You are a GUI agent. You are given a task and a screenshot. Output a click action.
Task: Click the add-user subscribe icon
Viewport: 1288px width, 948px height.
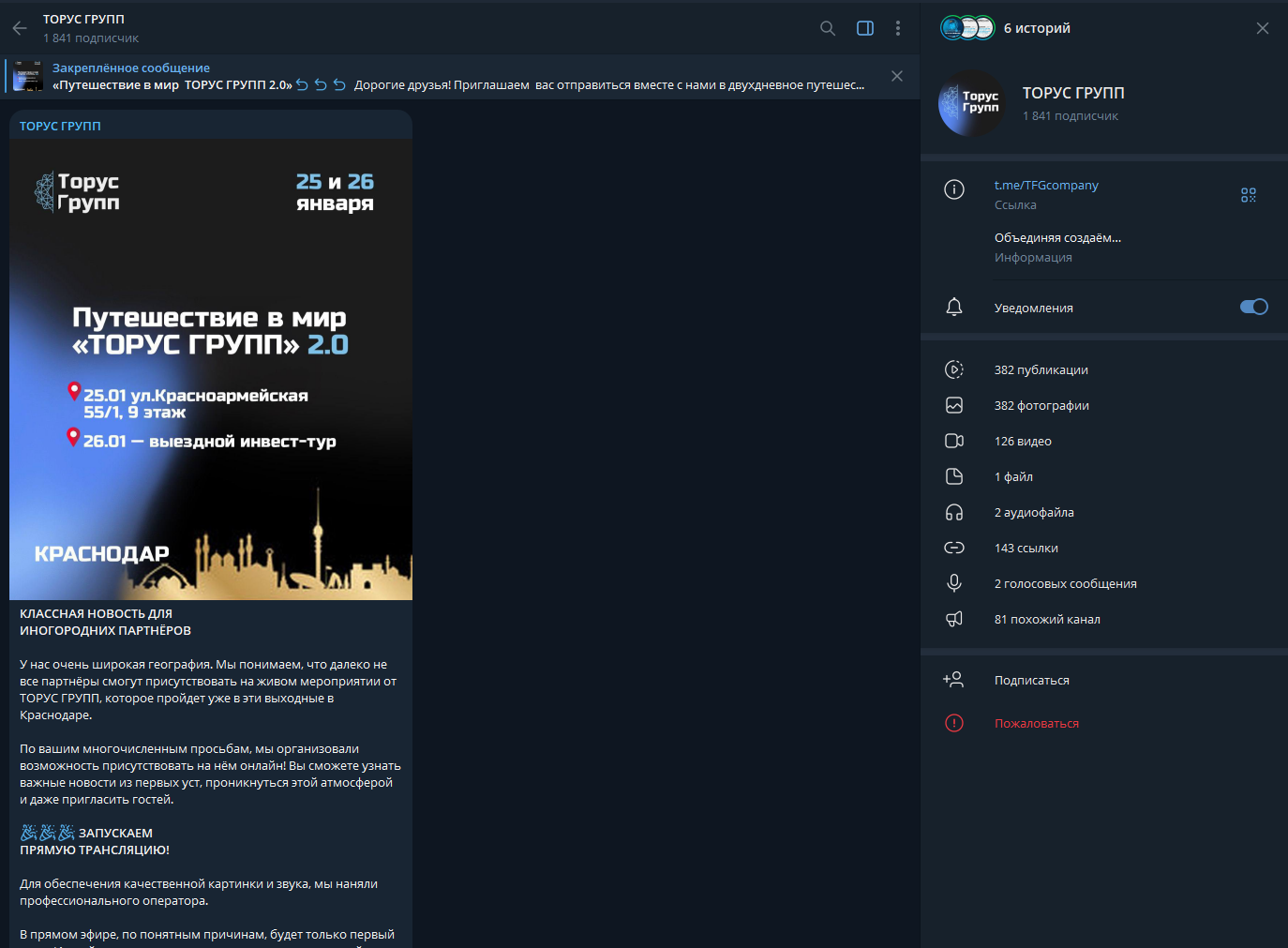953,680
